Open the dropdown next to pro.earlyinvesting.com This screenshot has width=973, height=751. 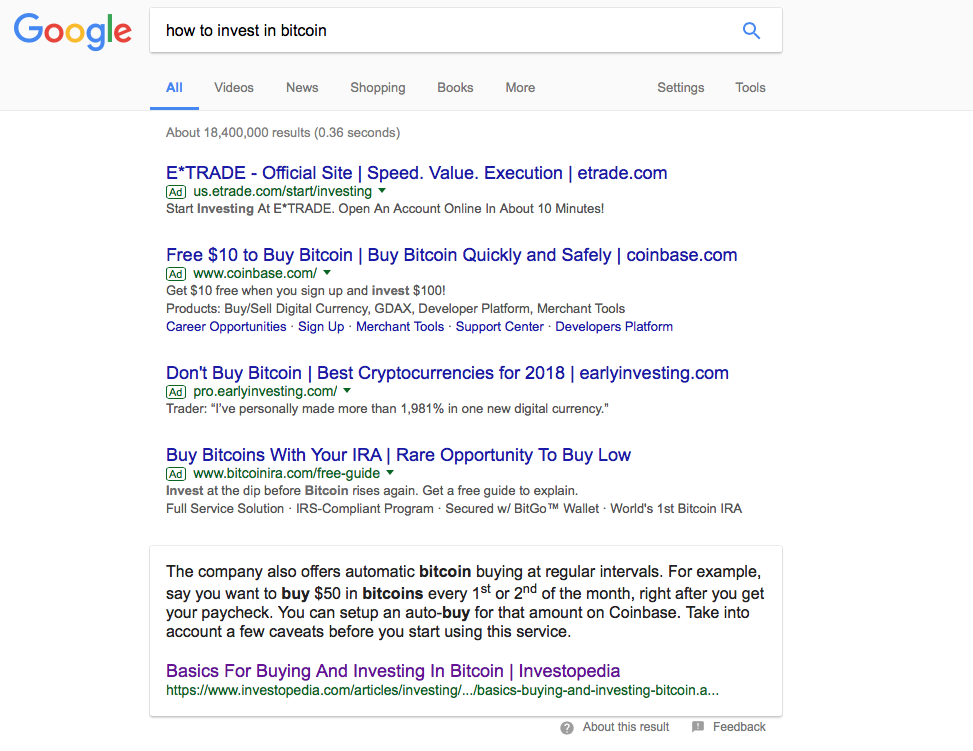point(346,391)
